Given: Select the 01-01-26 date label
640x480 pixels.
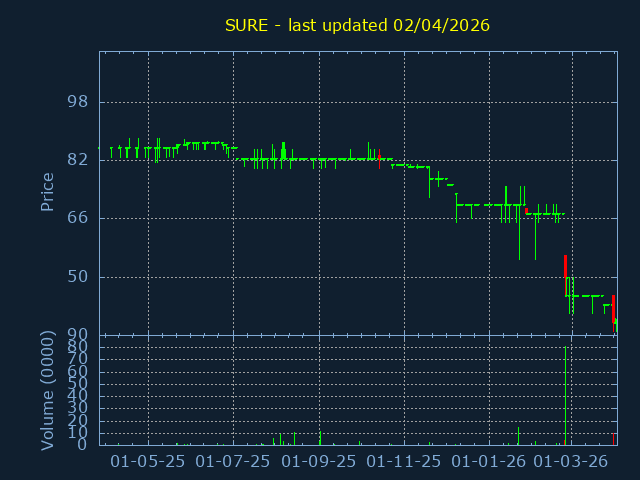Looking at the screenshot, I should click(x=489, y=461).
